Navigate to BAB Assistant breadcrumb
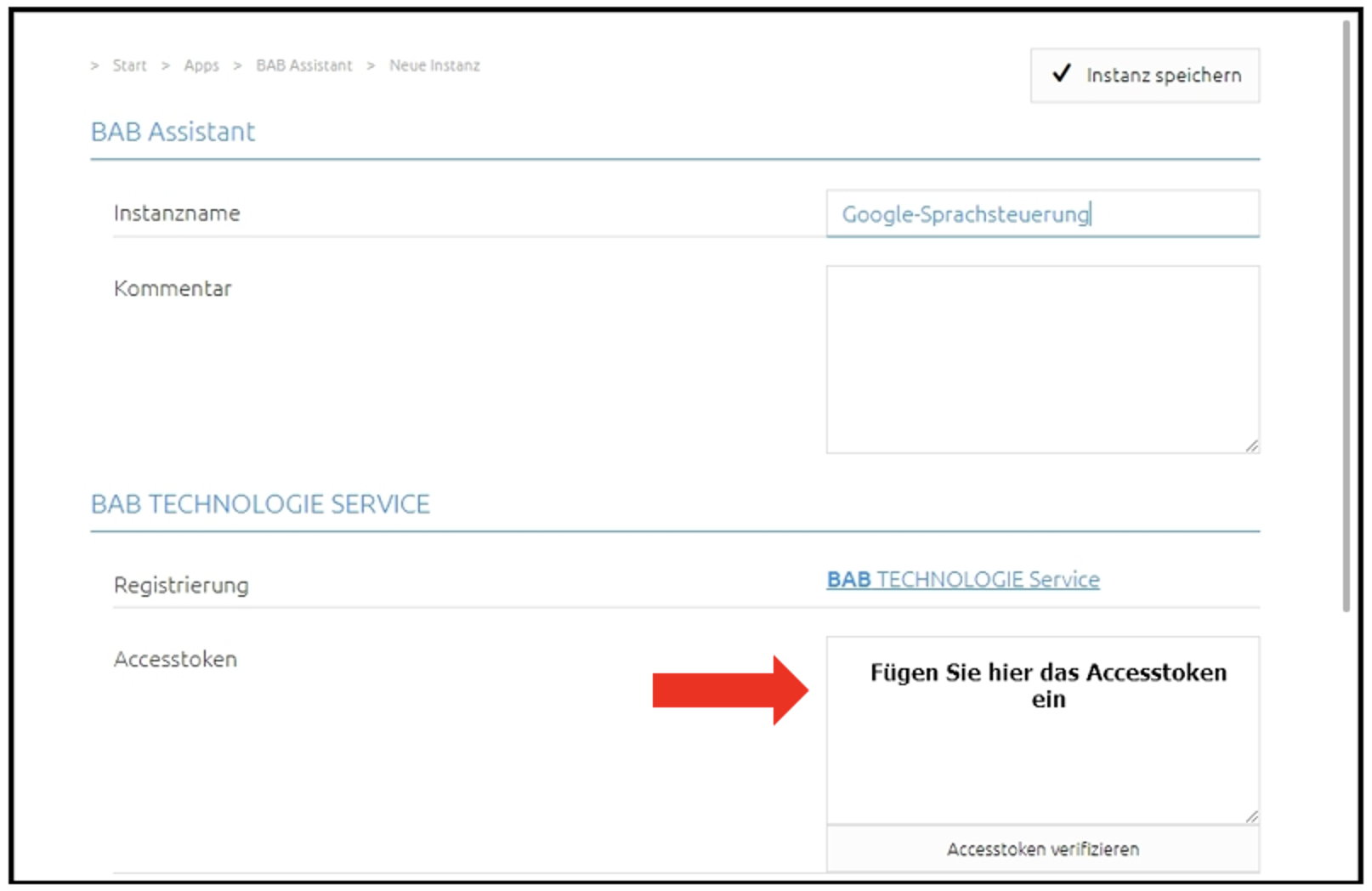 pos(303,65)
